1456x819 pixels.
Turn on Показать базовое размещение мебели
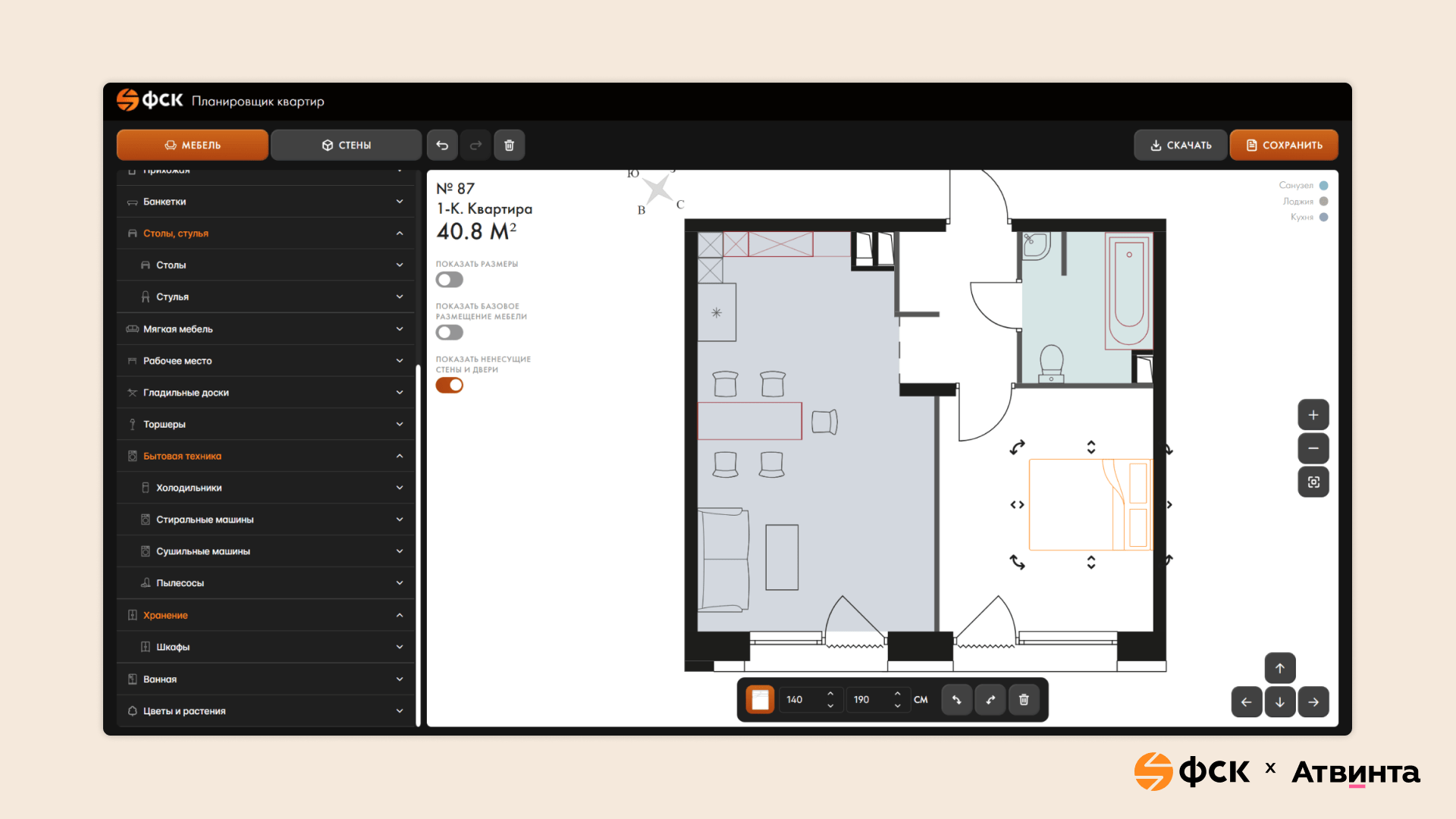(x=449, y=332)
